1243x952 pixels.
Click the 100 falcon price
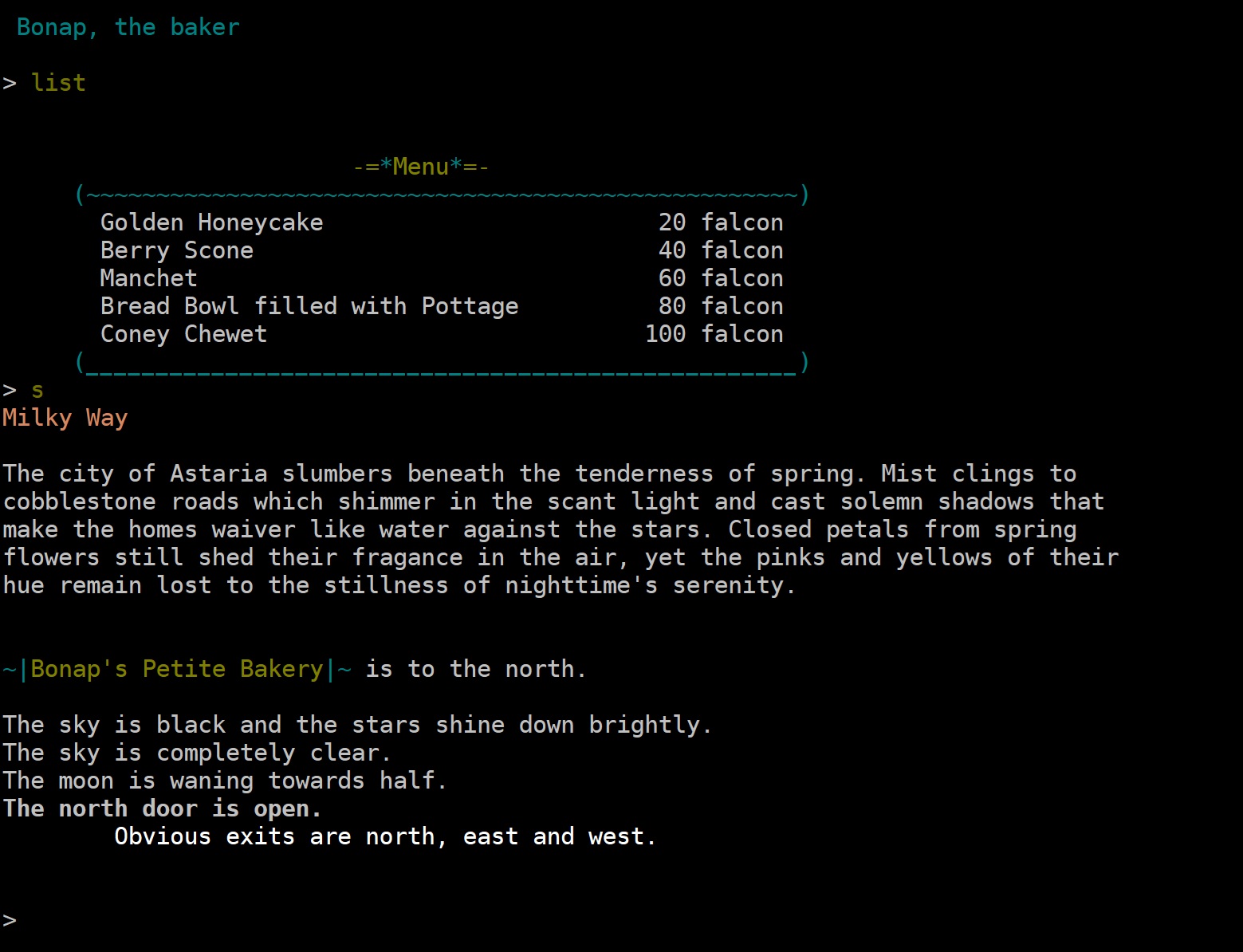714,334
